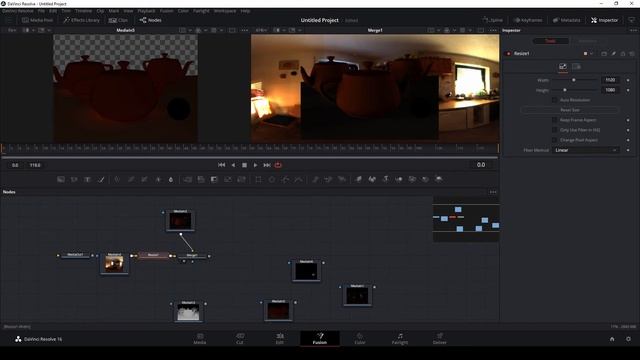Image resolution: width=640 pixels, height=360 pixels.
Task: Edit the current time field 0.0
Action: [481, 165]
